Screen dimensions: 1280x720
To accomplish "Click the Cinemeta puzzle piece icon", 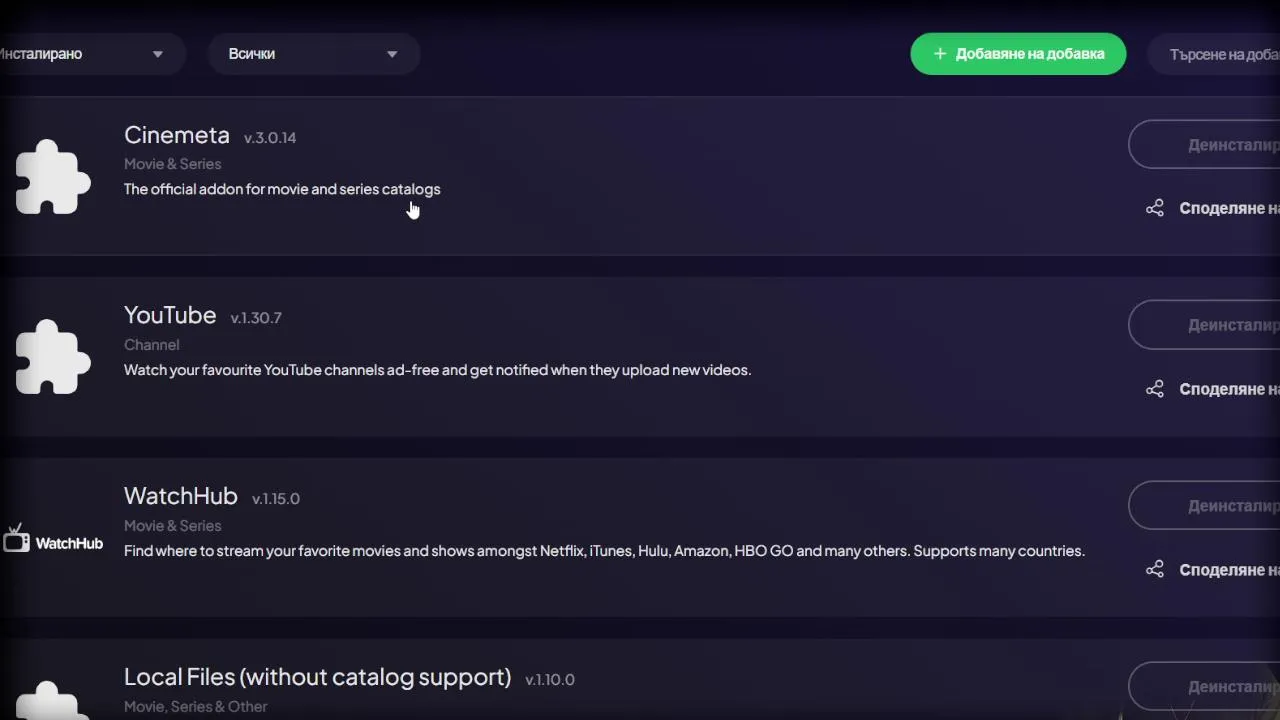I will pos(53,177).
